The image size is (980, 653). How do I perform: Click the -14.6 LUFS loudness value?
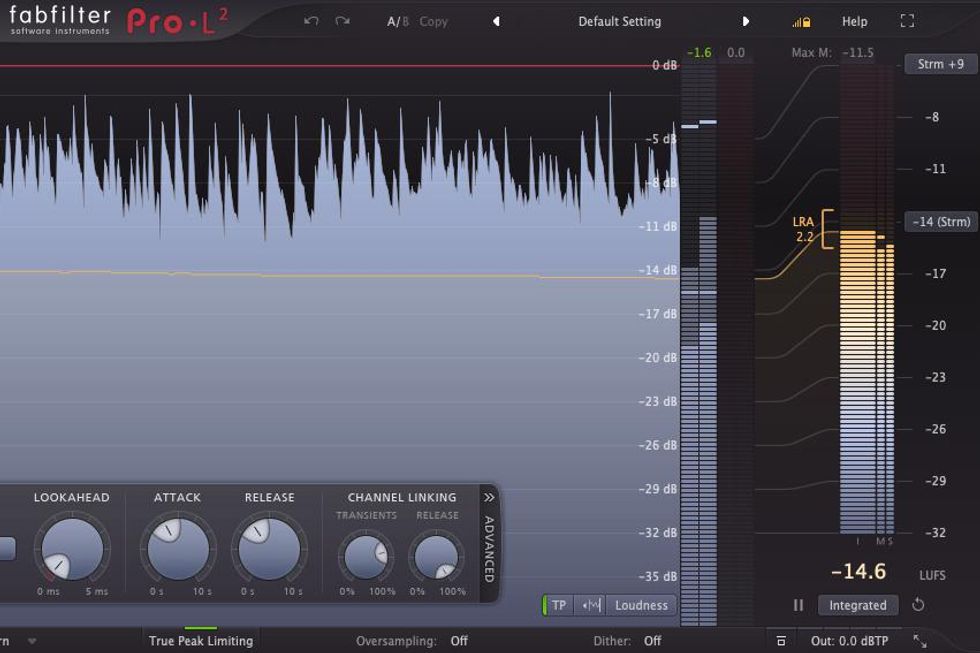pos(858,571)
